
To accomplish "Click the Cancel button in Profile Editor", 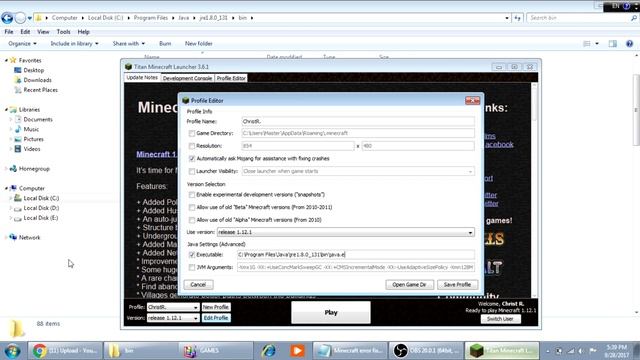I will coord(198,284).
